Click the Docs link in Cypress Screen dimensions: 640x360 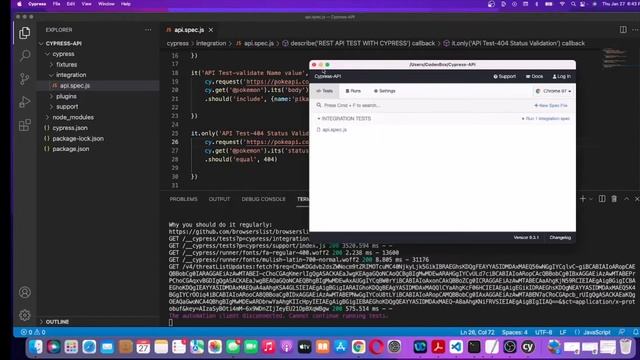point(534,76)
